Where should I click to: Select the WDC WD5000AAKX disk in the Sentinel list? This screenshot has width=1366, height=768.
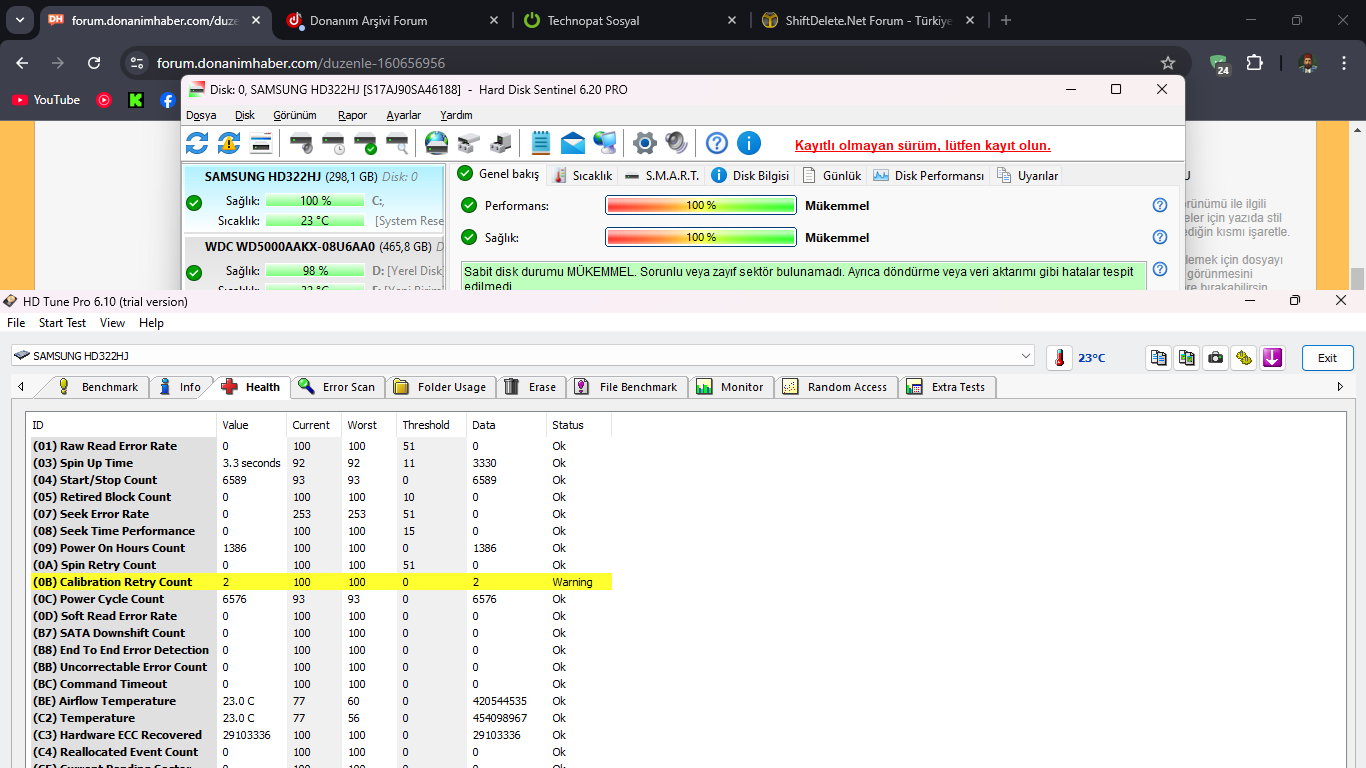pyautogui.click(x=314, y=264)
